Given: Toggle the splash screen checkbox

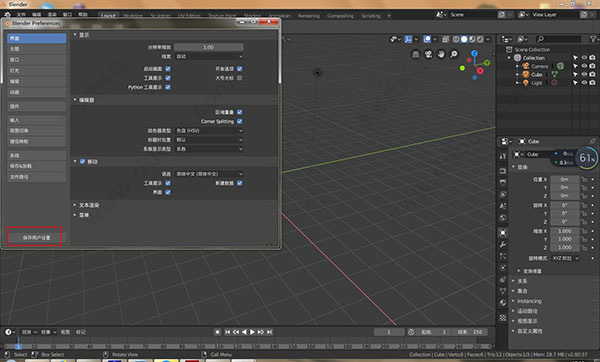Looking at the screenshot, I should [x=168, y=69].
